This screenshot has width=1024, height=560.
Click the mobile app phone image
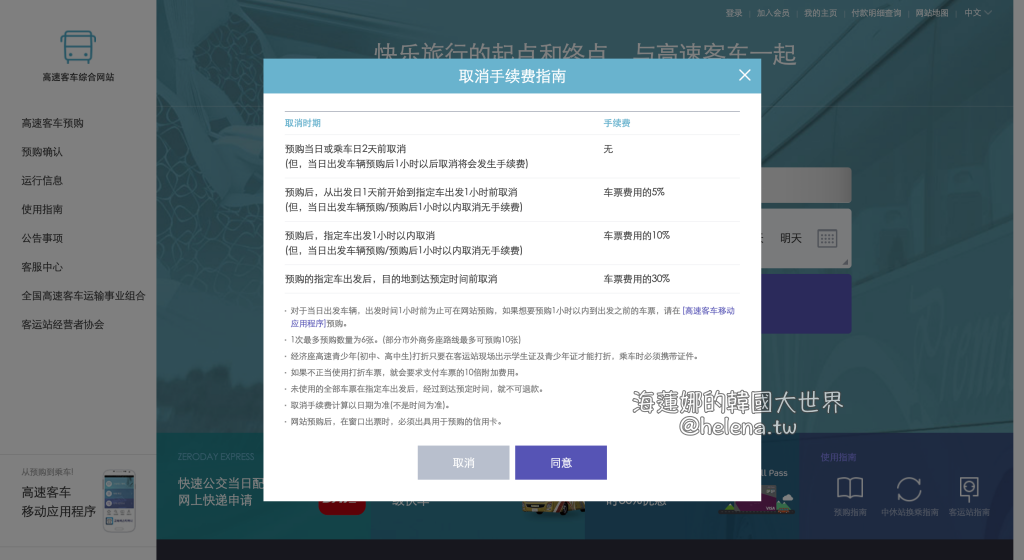pos(118,501)
